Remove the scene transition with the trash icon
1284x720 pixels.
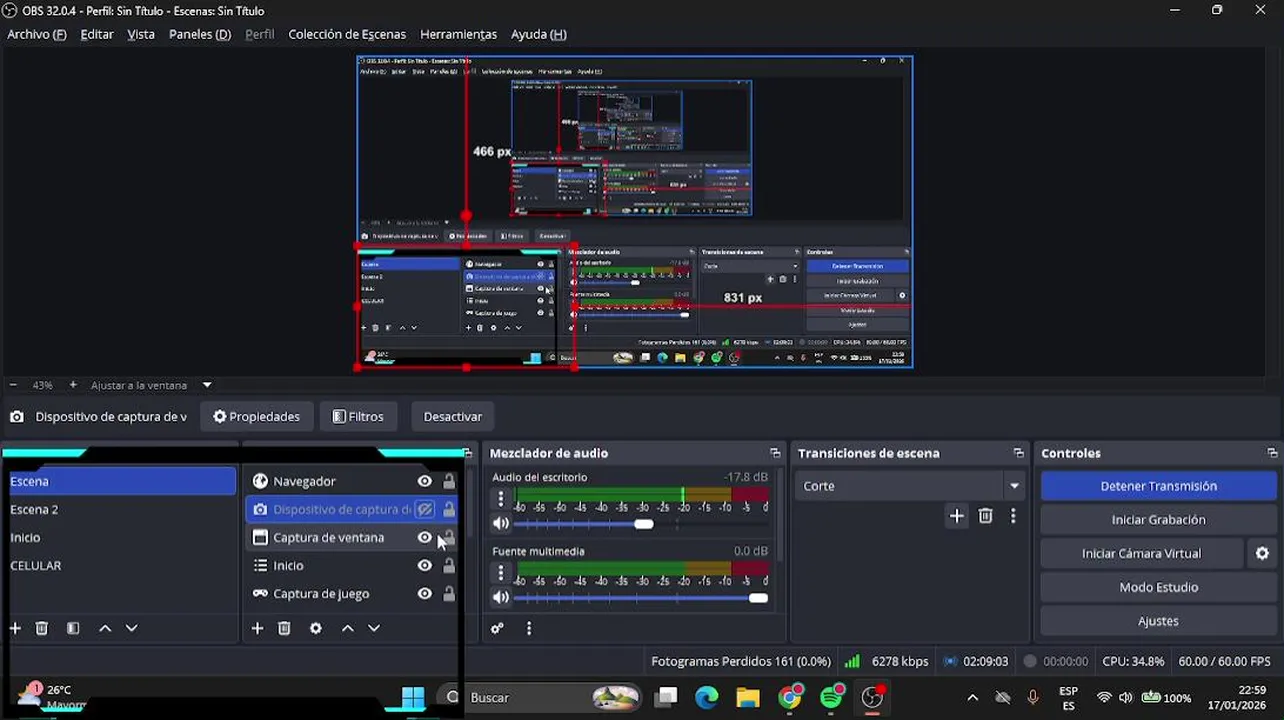pos(986,516)
